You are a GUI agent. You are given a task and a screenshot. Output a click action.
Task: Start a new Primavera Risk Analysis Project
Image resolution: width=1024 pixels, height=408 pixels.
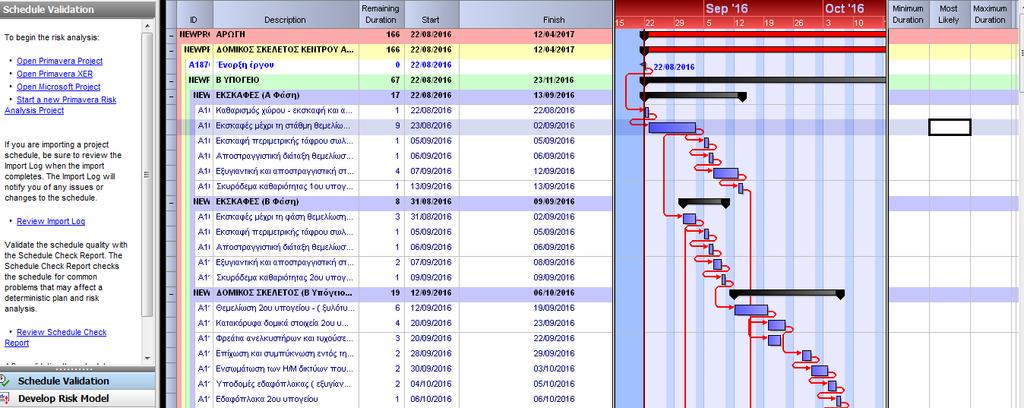pyautogui.click(x=60, y=105)
